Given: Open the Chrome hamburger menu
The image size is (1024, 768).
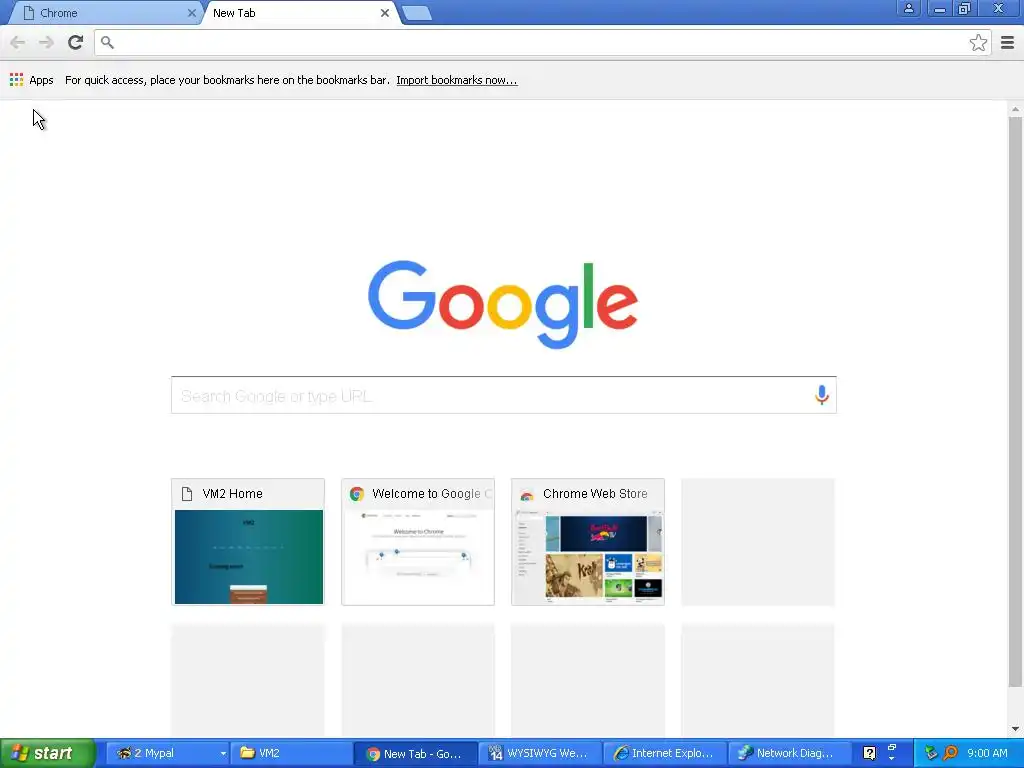Looking at the screenshot, I should (1007, 42).
